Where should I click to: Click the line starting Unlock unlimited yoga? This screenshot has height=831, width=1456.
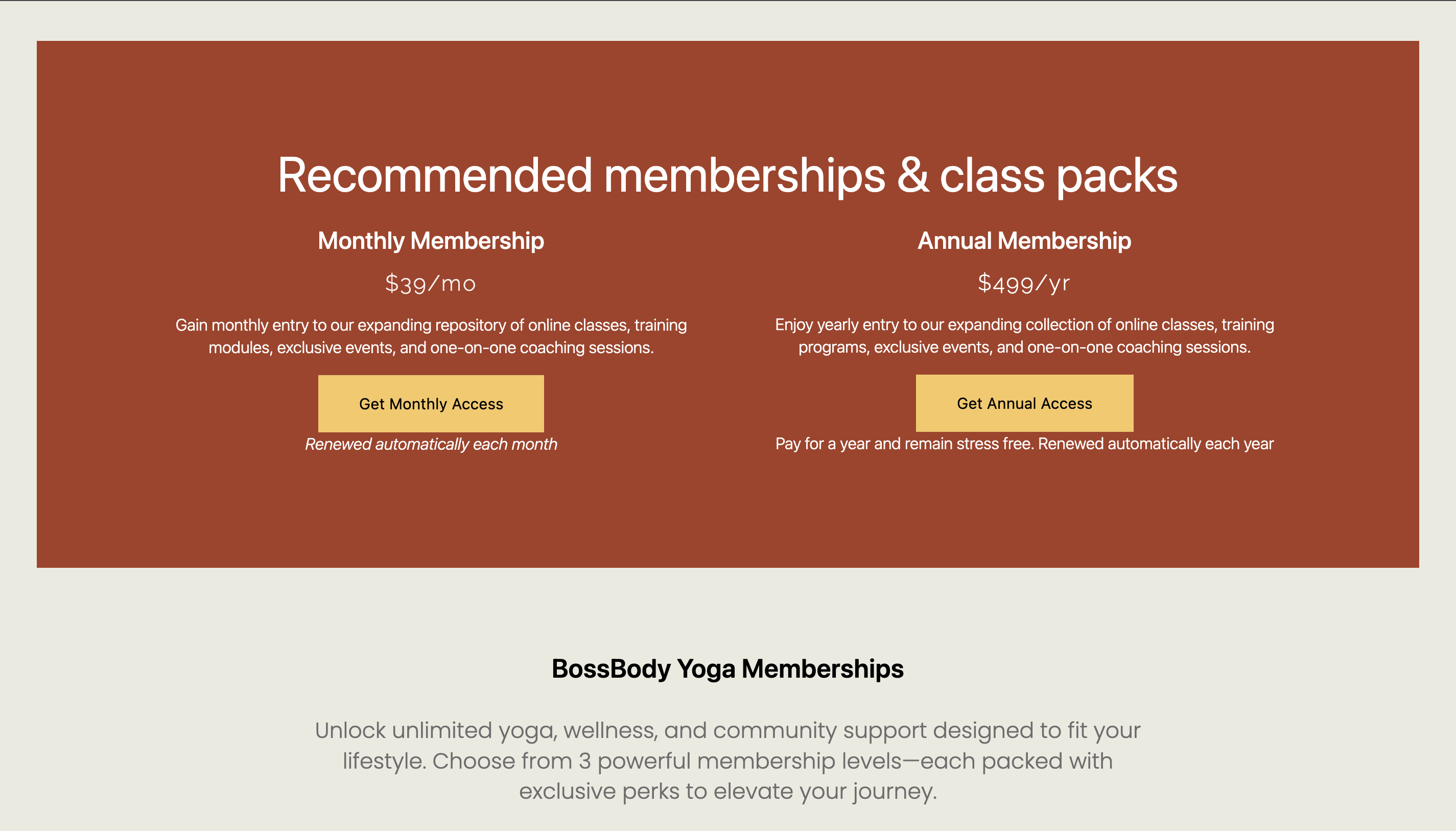pos(727,730)
